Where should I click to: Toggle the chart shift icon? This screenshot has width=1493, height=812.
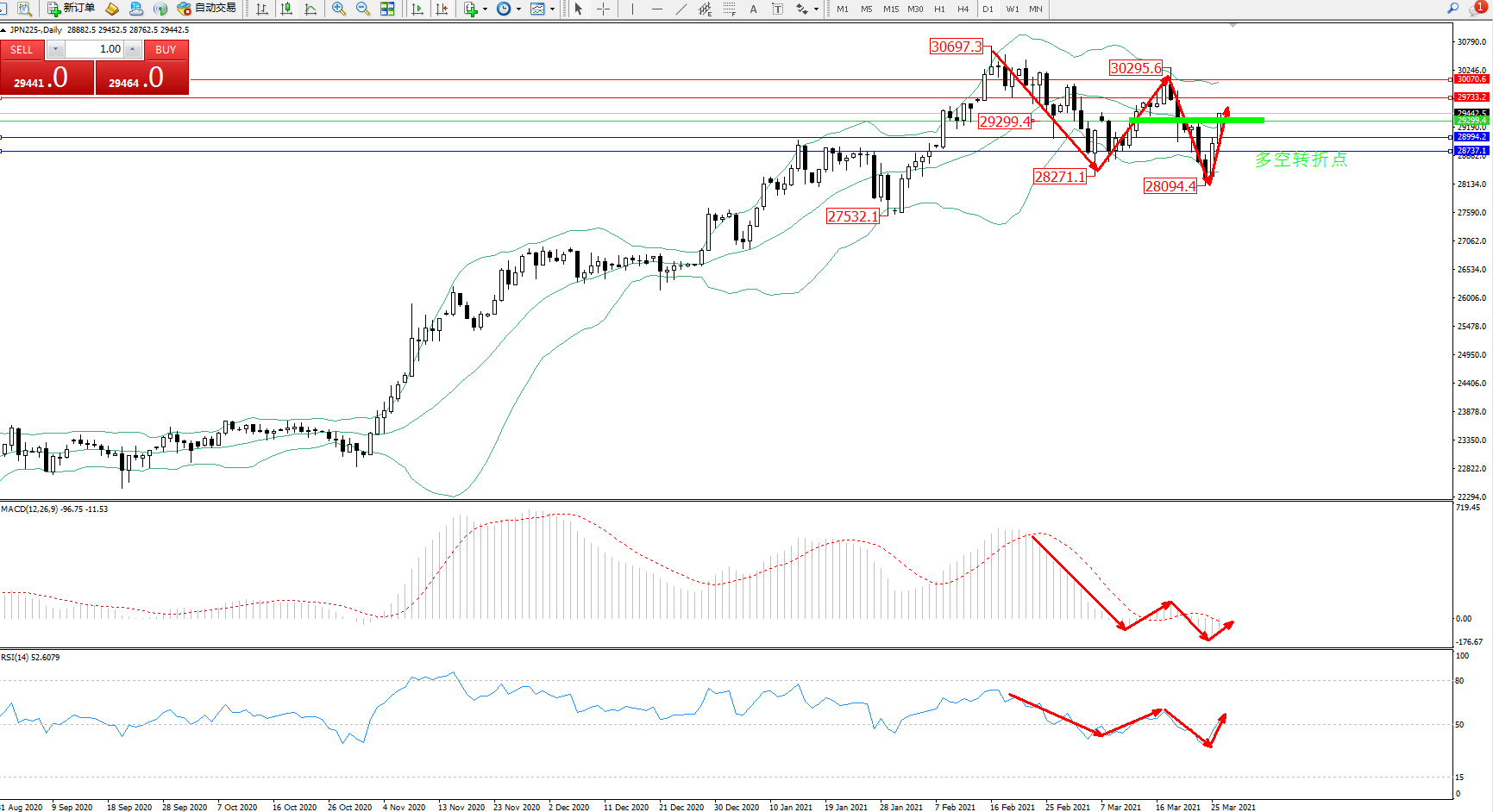coord(442,9)
